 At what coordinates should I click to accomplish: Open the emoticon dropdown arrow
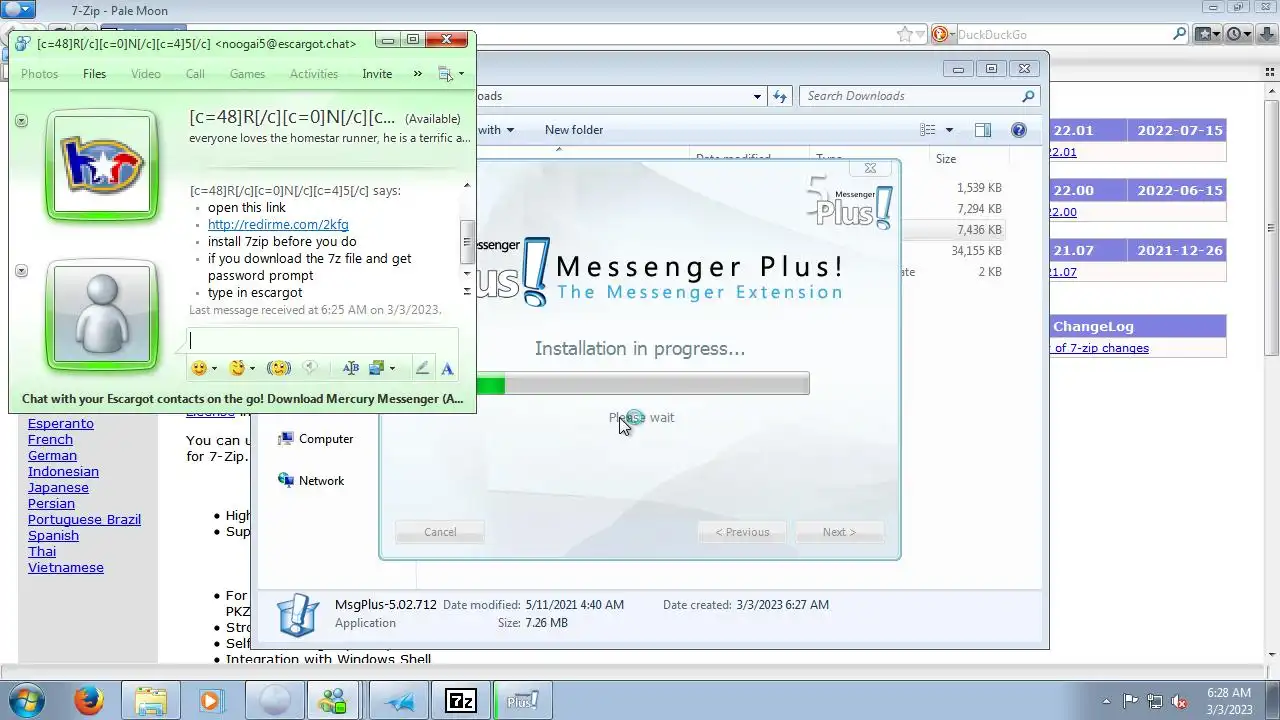coord(214,369)
